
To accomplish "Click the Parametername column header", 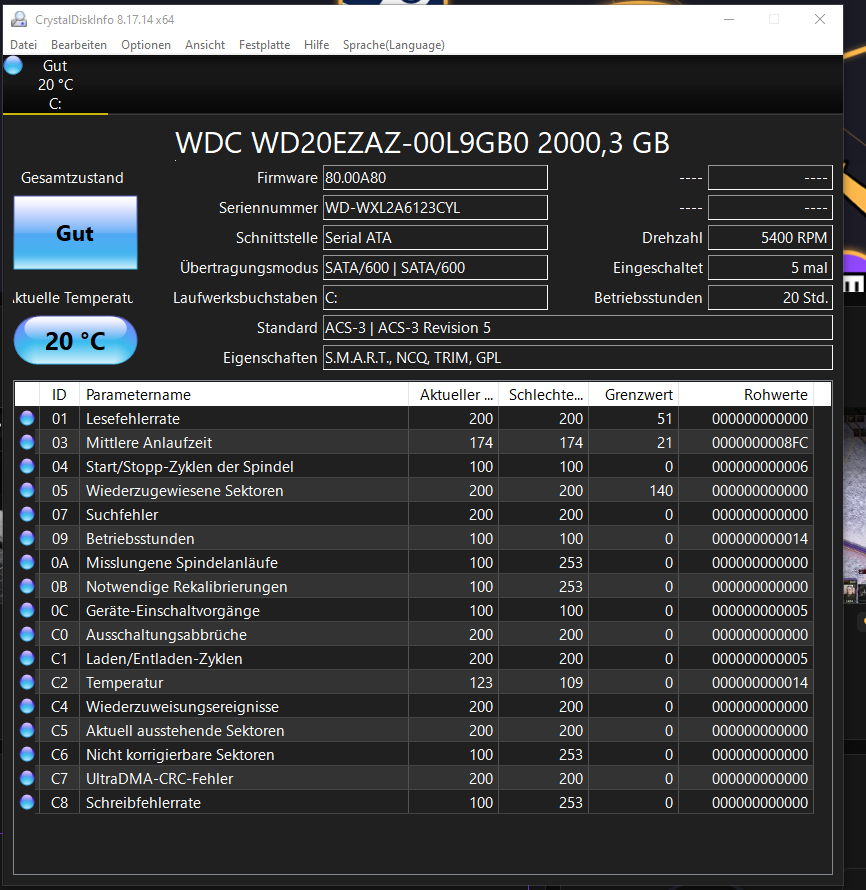I will pos(244,394).
